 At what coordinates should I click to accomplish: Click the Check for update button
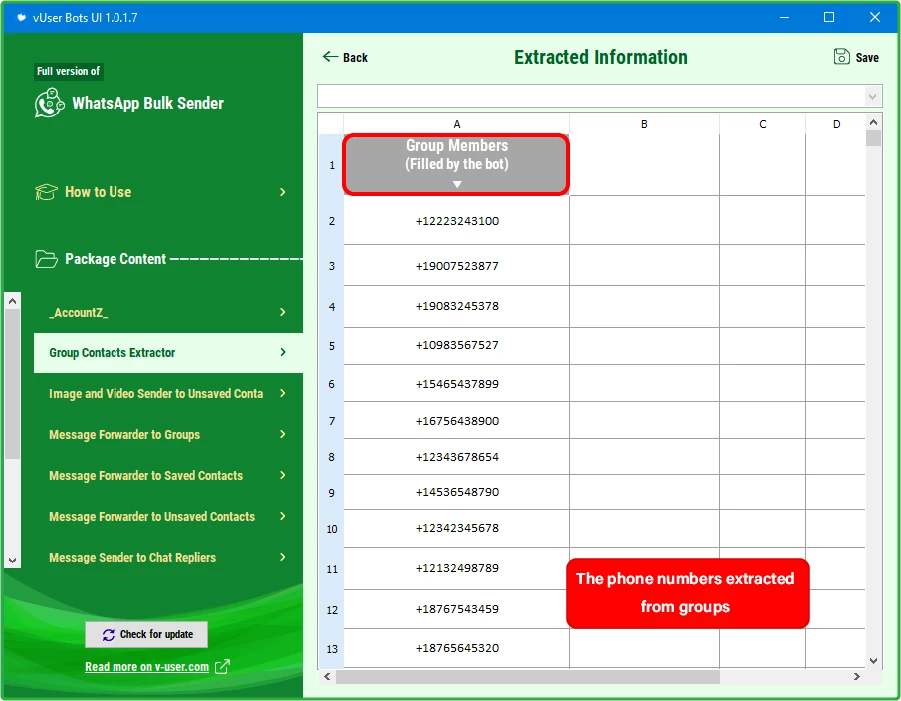click(147, 634)
